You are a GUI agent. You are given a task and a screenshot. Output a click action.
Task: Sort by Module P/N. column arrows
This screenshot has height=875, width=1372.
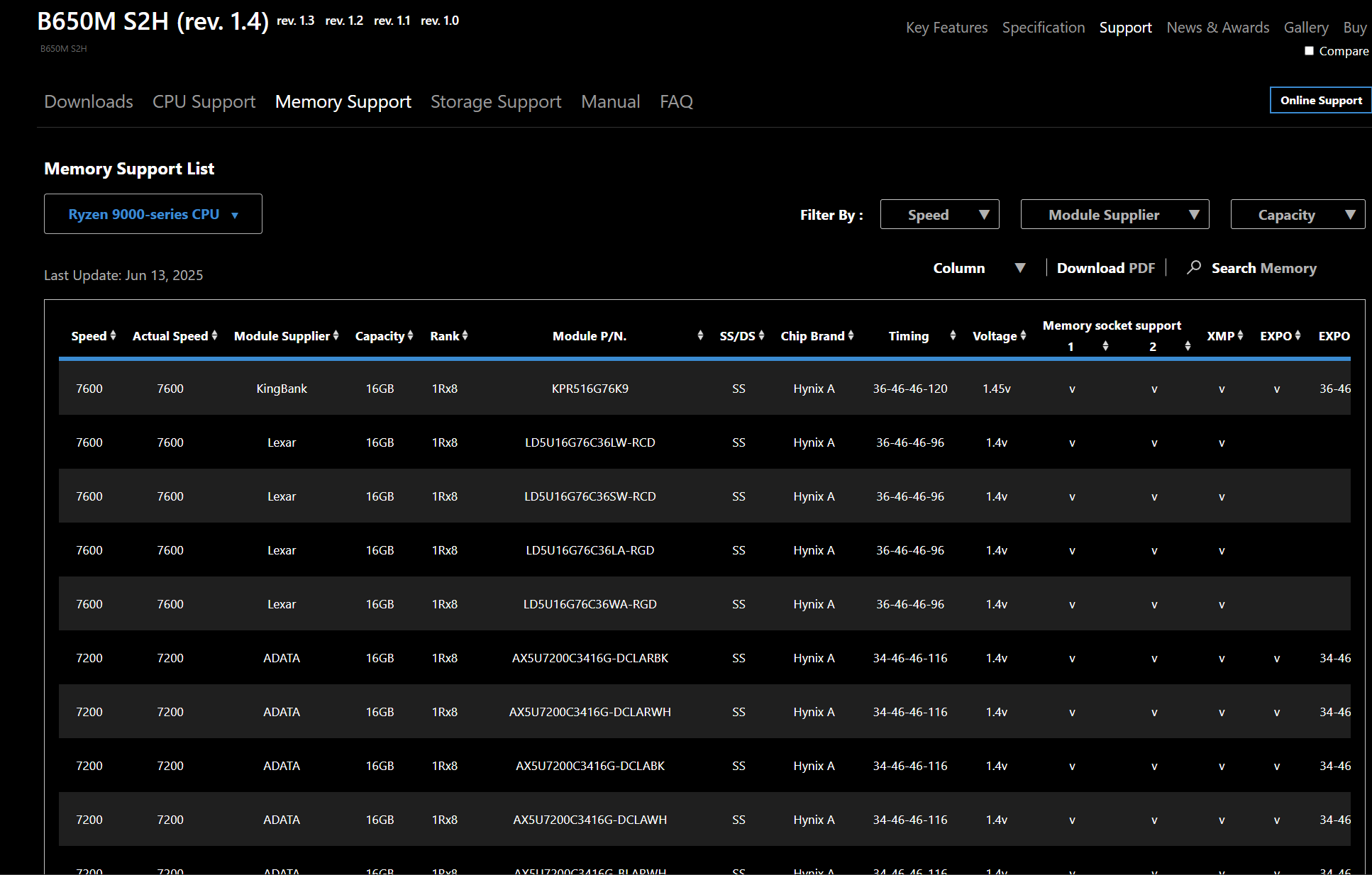click(700, 336)
